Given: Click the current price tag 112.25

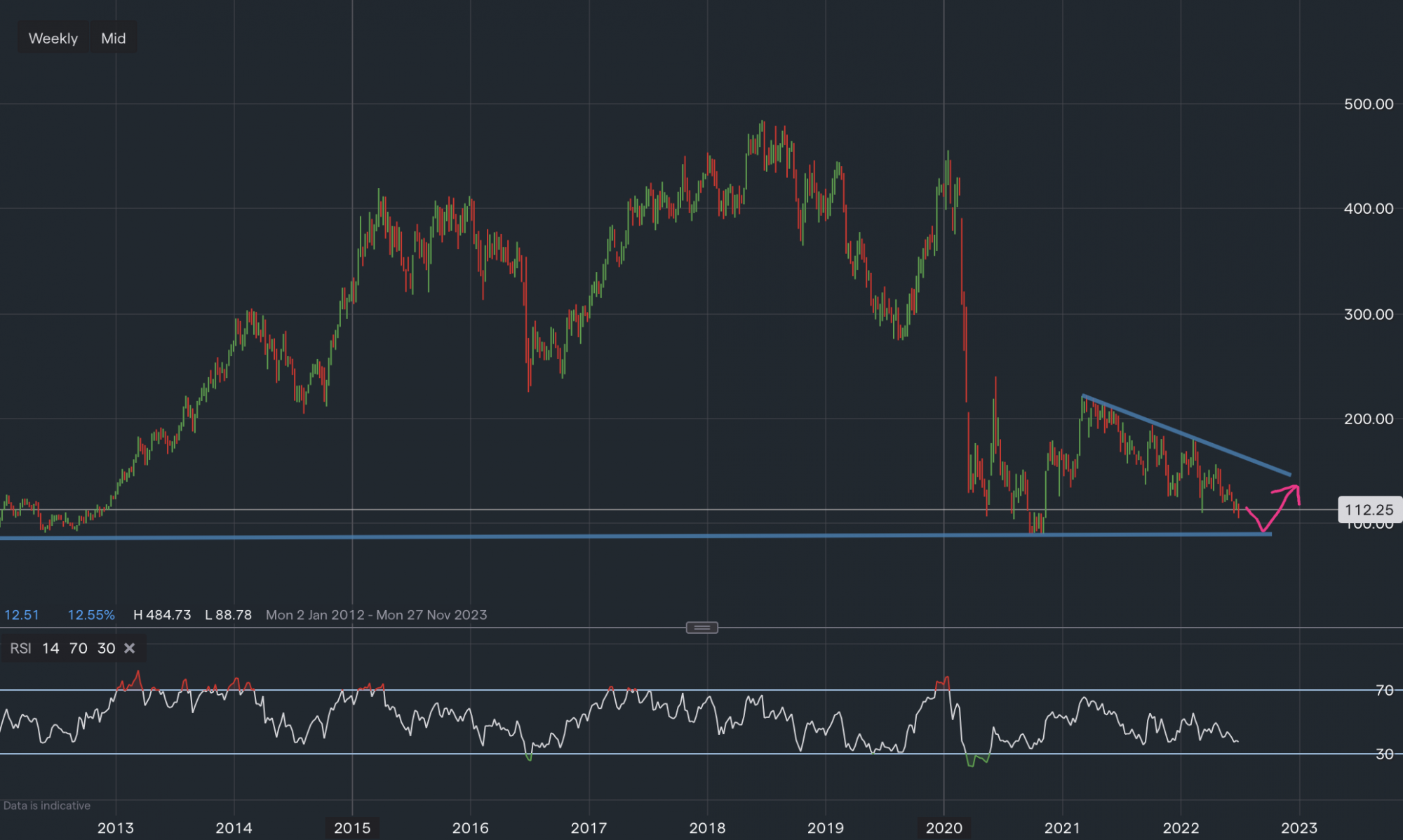Looking at the screenshot, I should 1369,510.
